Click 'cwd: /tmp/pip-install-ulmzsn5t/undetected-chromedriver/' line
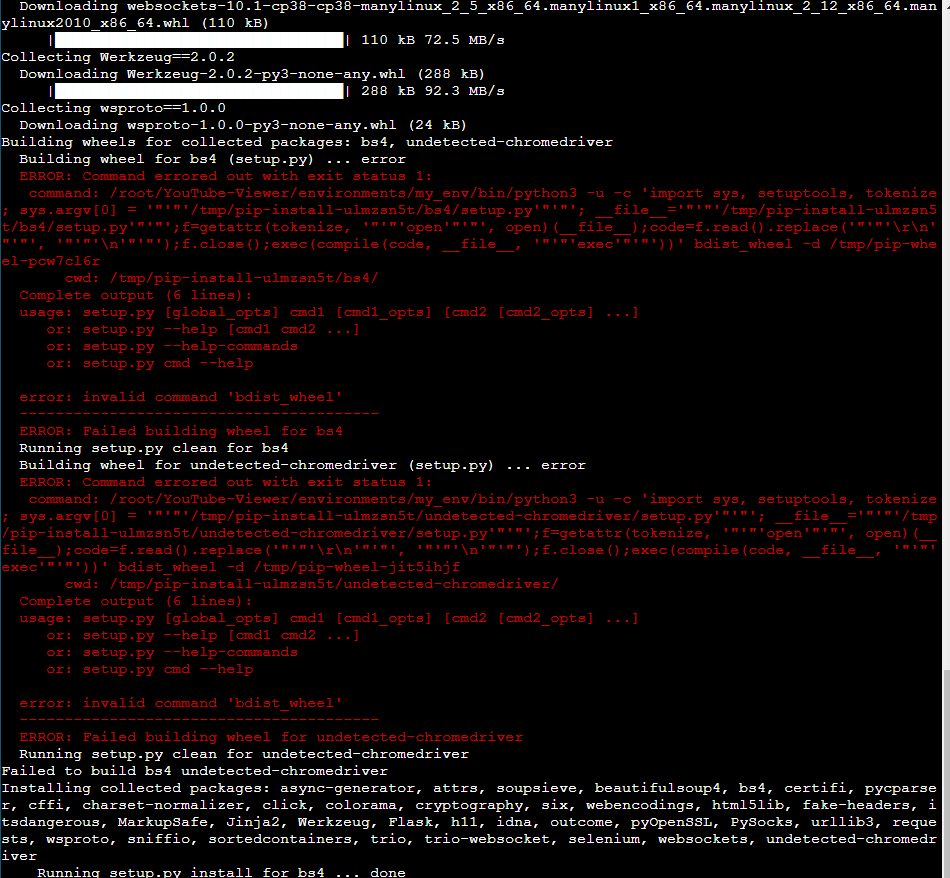The image size is (950, 878). [x=311, y=584]
